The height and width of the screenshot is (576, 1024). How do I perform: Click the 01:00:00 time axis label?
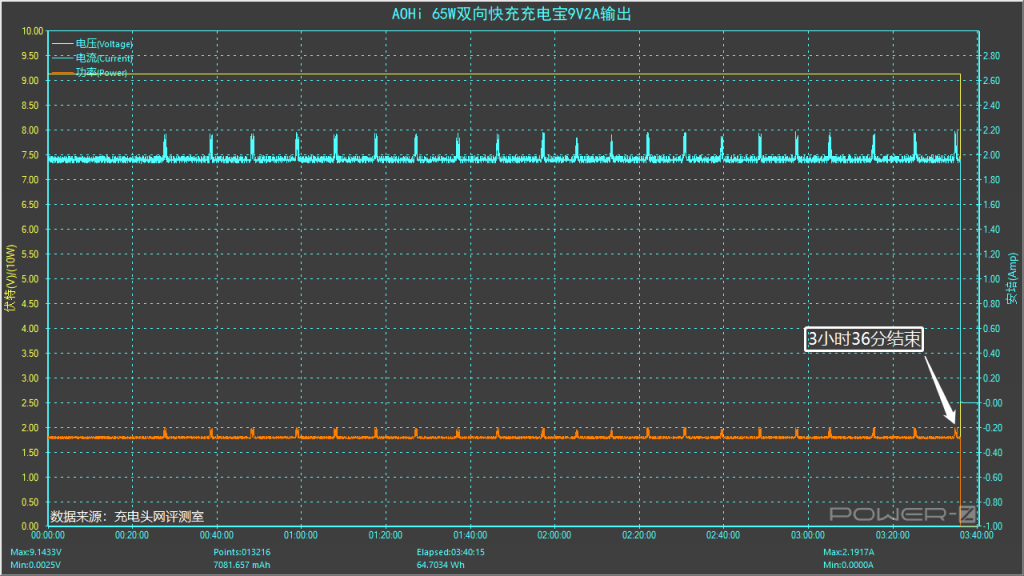(300, 535)
